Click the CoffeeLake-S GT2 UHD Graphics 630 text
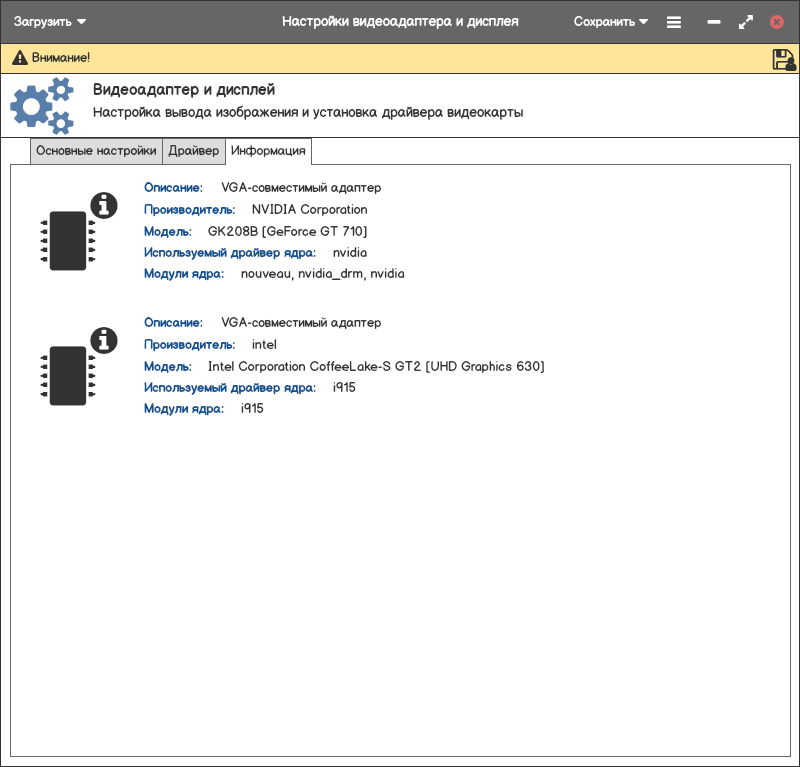 click(x=375, y=366)
